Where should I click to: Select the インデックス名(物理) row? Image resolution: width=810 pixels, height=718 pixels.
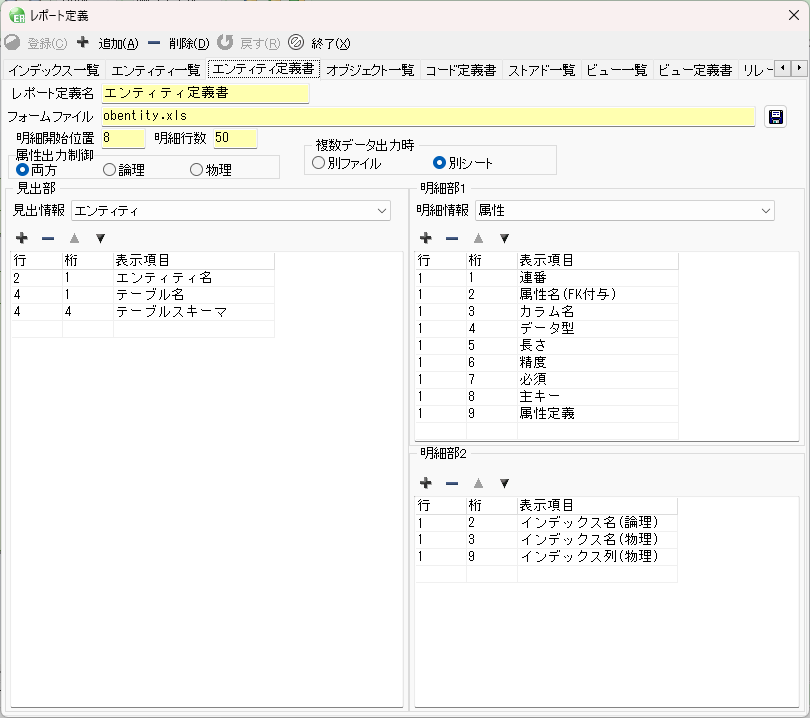coord(547,540)
